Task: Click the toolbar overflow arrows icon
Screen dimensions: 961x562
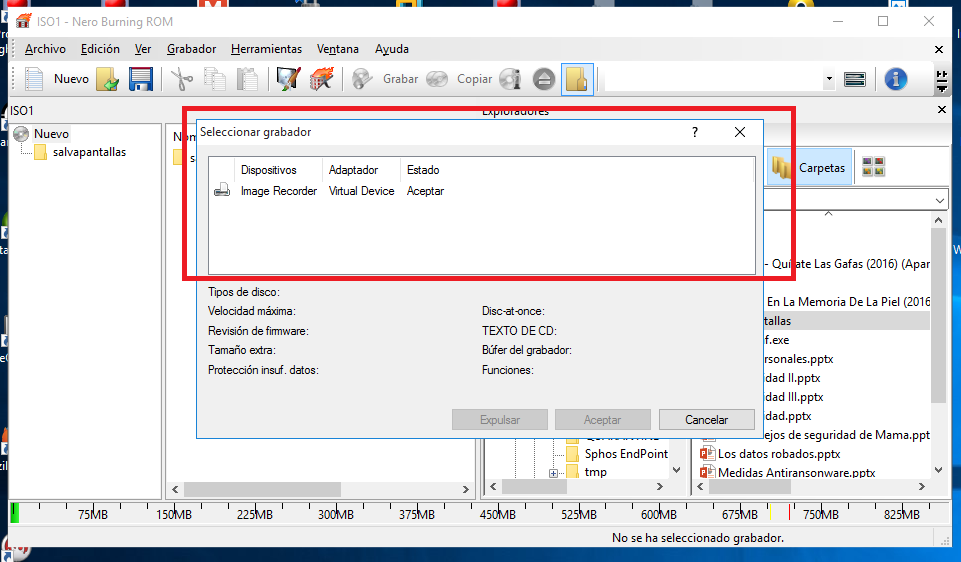Action: tap(942, 80)
